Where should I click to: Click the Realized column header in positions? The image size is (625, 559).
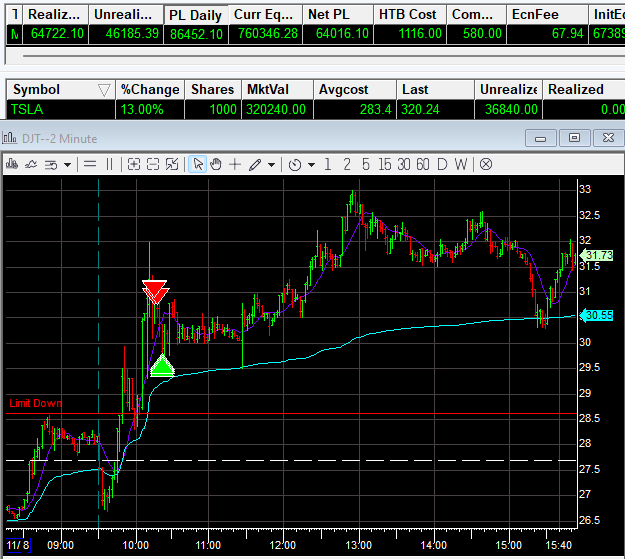tap(583, 89)
